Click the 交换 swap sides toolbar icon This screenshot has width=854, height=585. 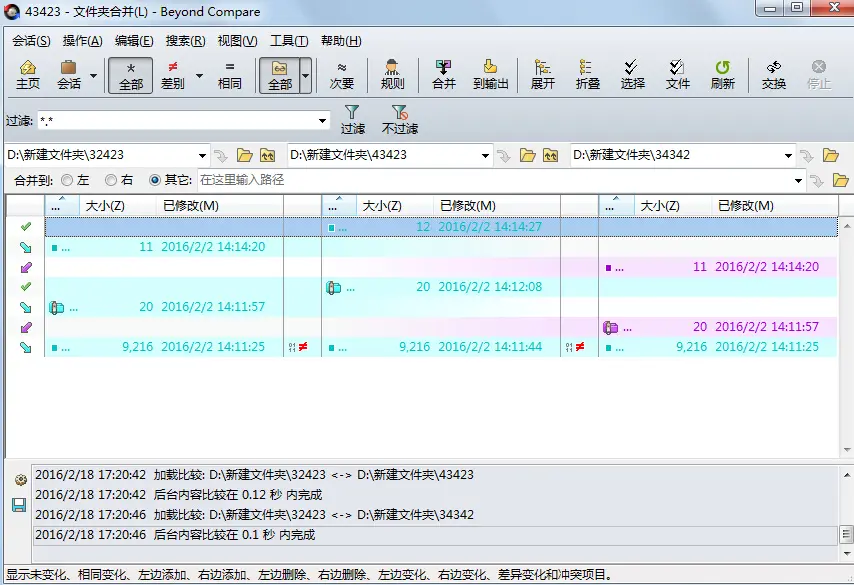(773, 75)
